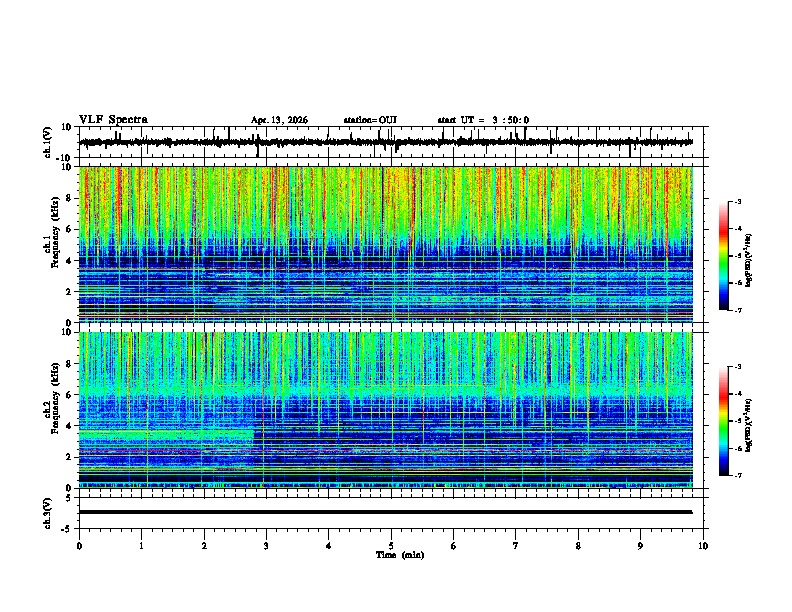
Task: Click the "8" kHz tick on ch.2 frequency axis
Action: pos(69,364)
